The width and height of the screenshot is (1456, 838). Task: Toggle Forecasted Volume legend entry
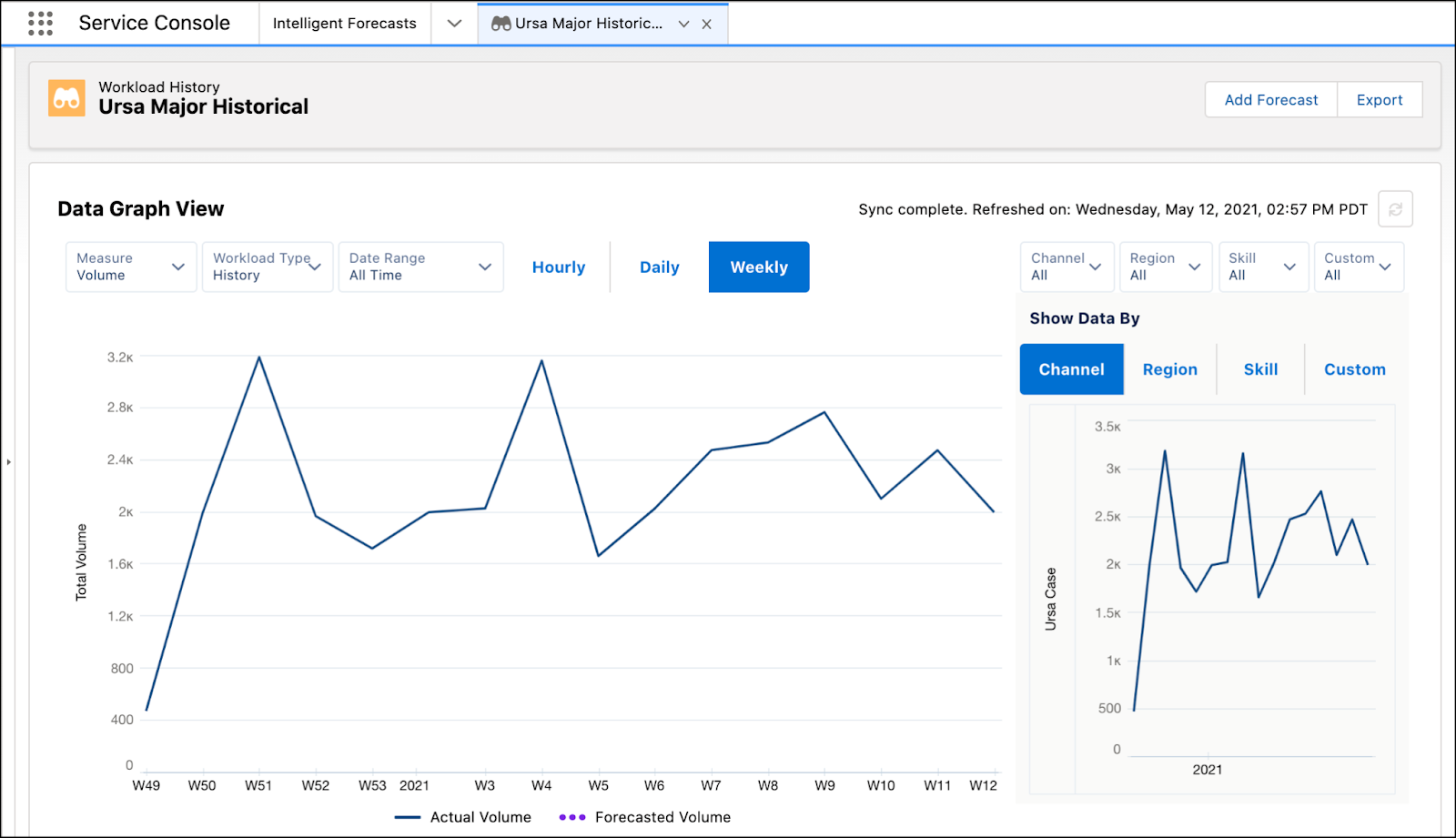coord(645,817)
